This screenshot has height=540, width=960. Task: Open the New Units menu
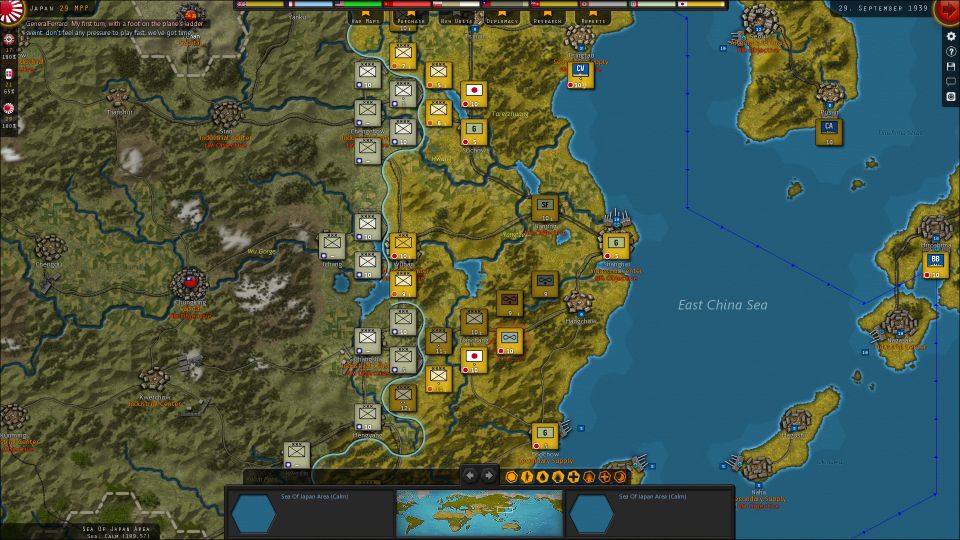tap(456, 18)
